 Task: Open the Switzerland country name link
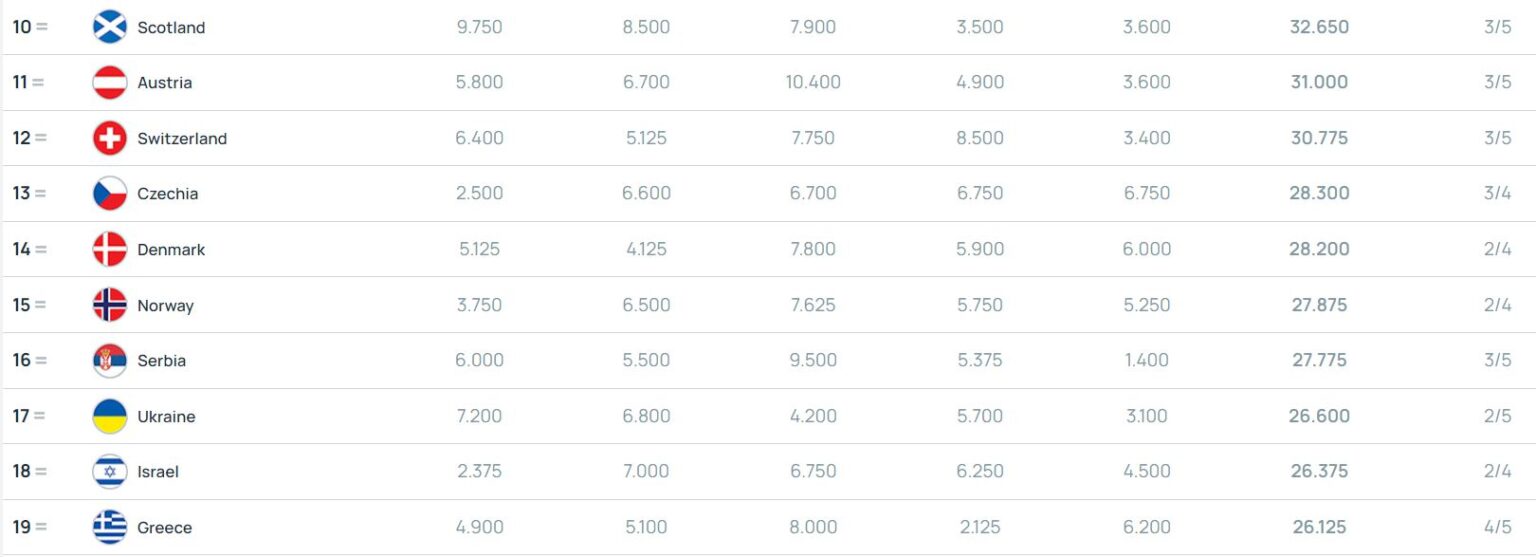[x=182, y=139]
